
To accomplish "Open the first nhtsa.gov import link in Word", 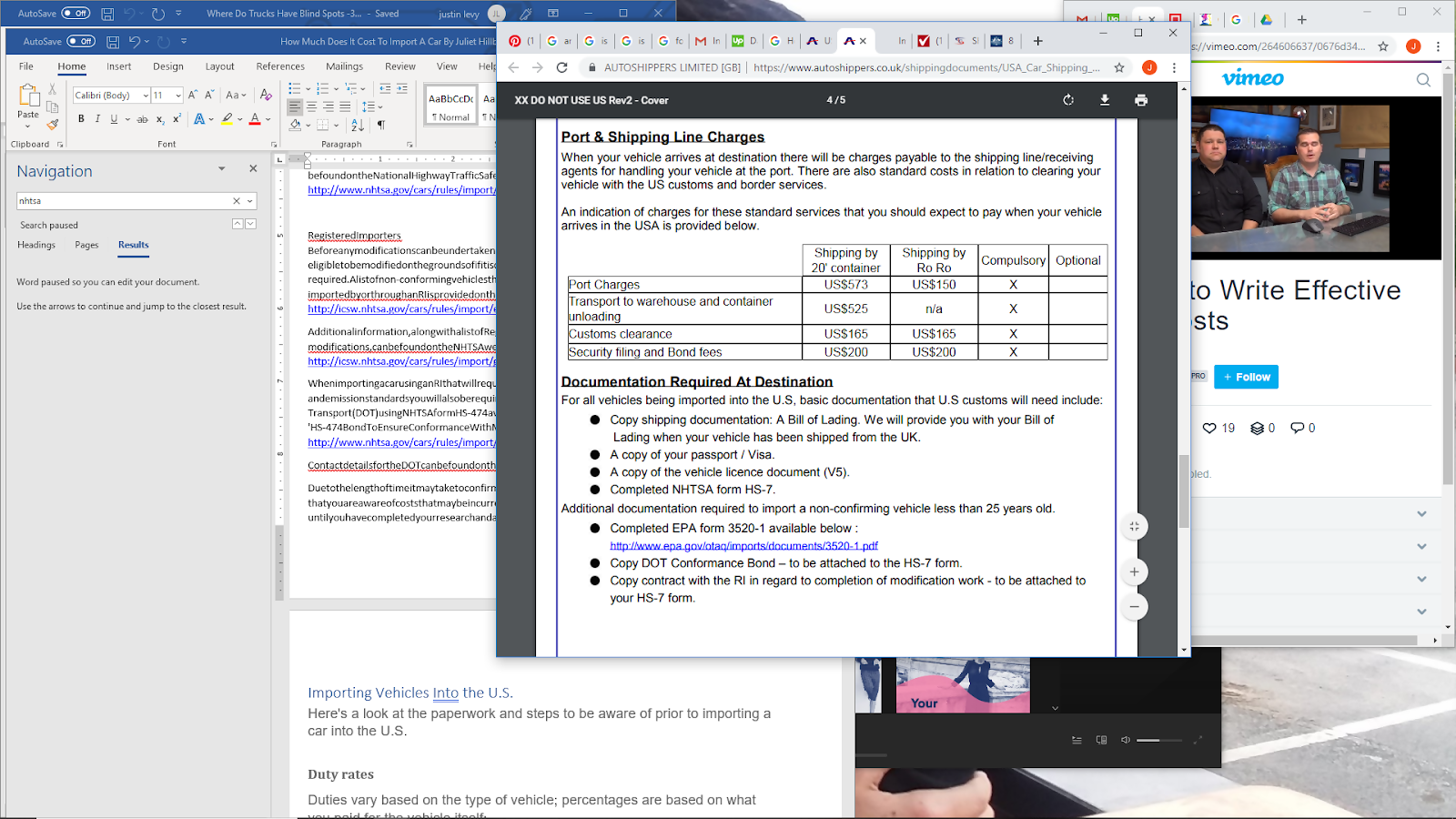I will 401,190.
